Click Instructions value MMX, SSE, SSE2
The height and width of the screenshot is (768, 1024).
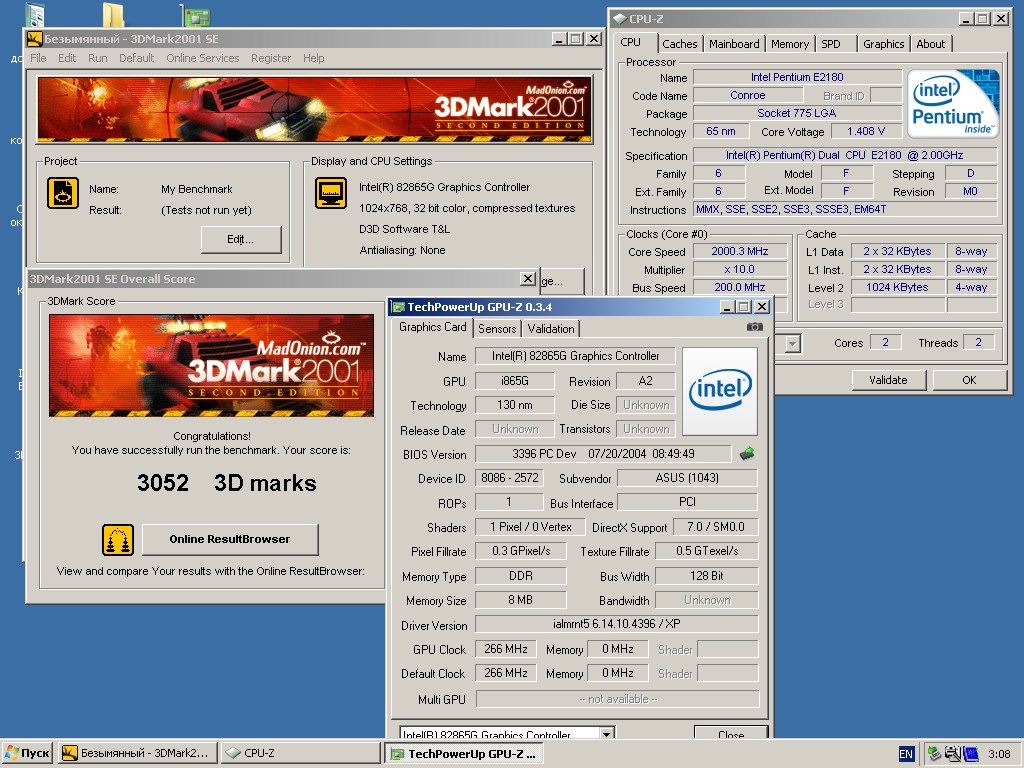(x=845, y=210)
